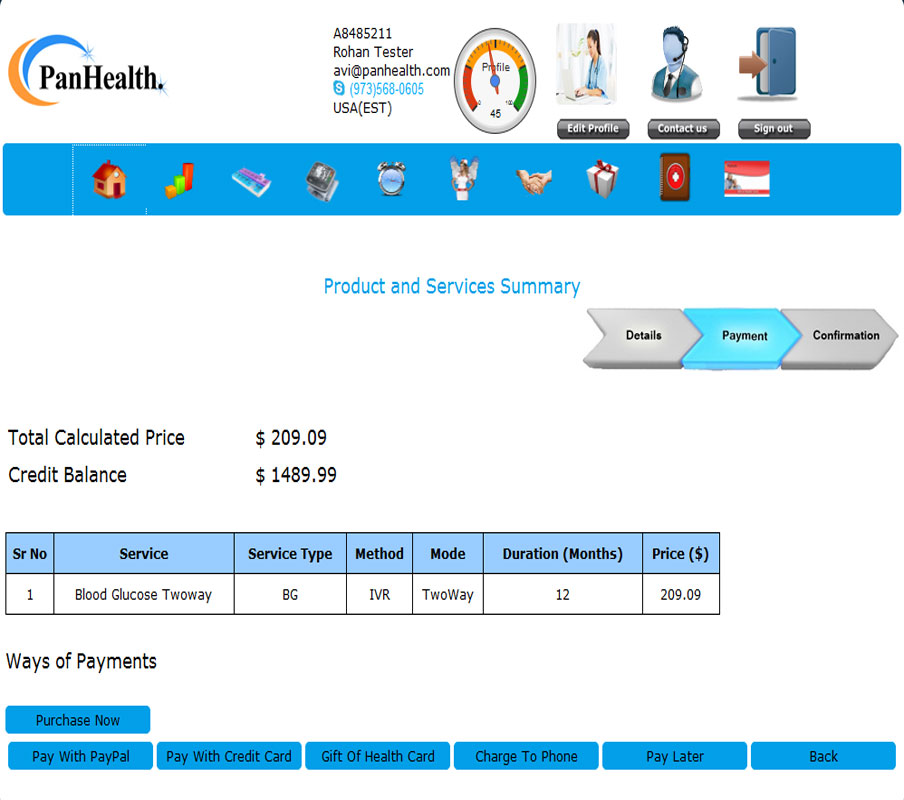The height and width of the screenshot is (800, 904).
Task: Click the pill organizer icon
Action: (250, 180)
